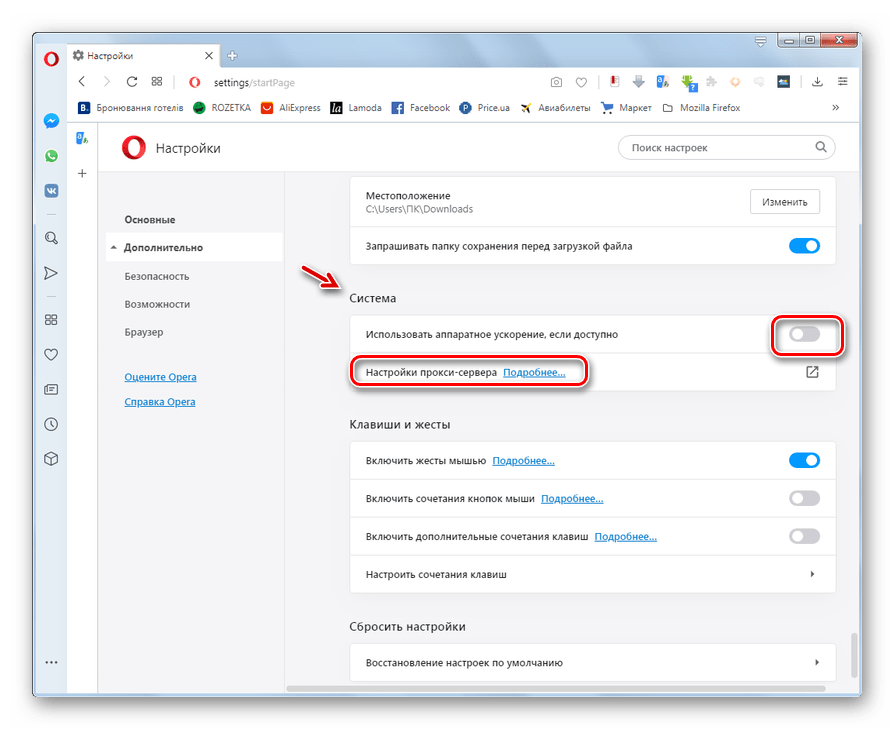Click the gray puzzle-piece extension icon

[711, 82]
